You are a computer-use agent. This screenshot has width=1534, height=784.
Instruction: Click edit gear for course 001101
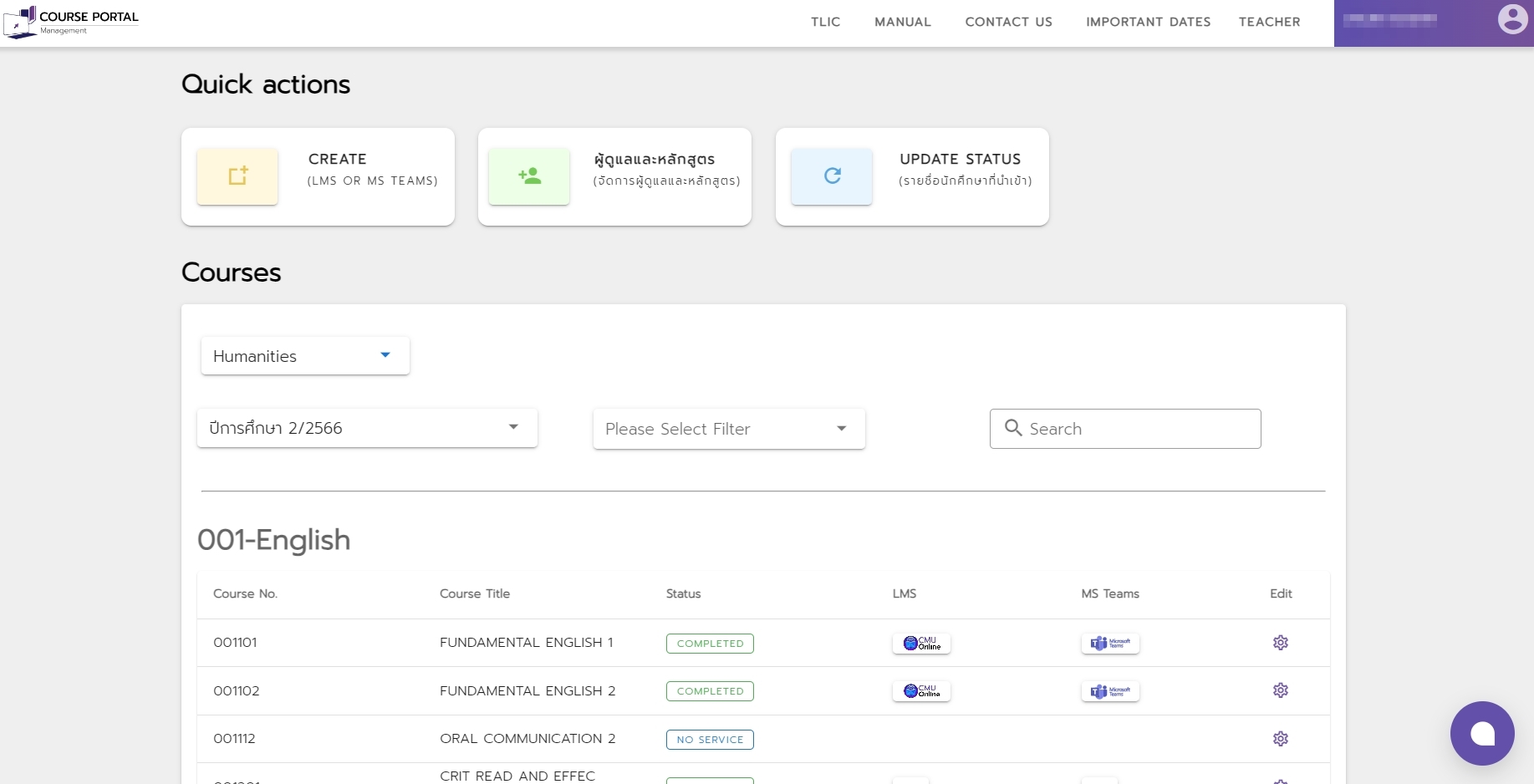point(1280,643)
